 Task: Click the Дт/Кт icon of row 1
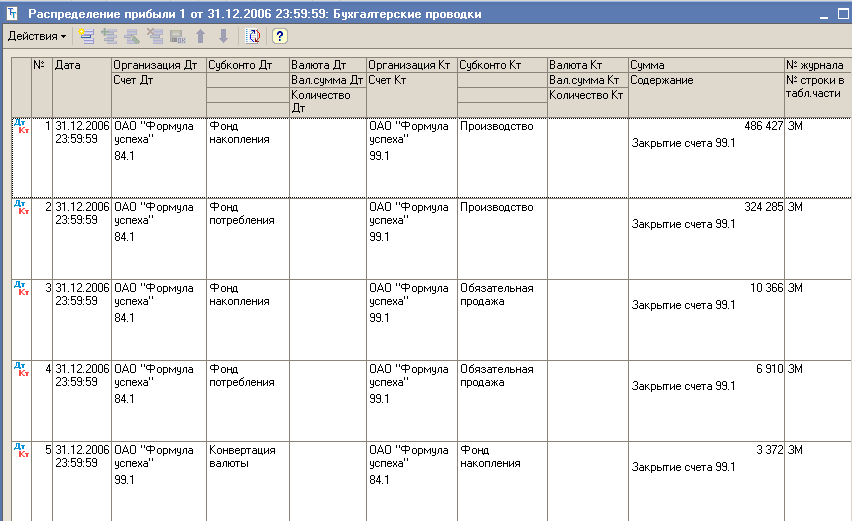pos(21,125)
